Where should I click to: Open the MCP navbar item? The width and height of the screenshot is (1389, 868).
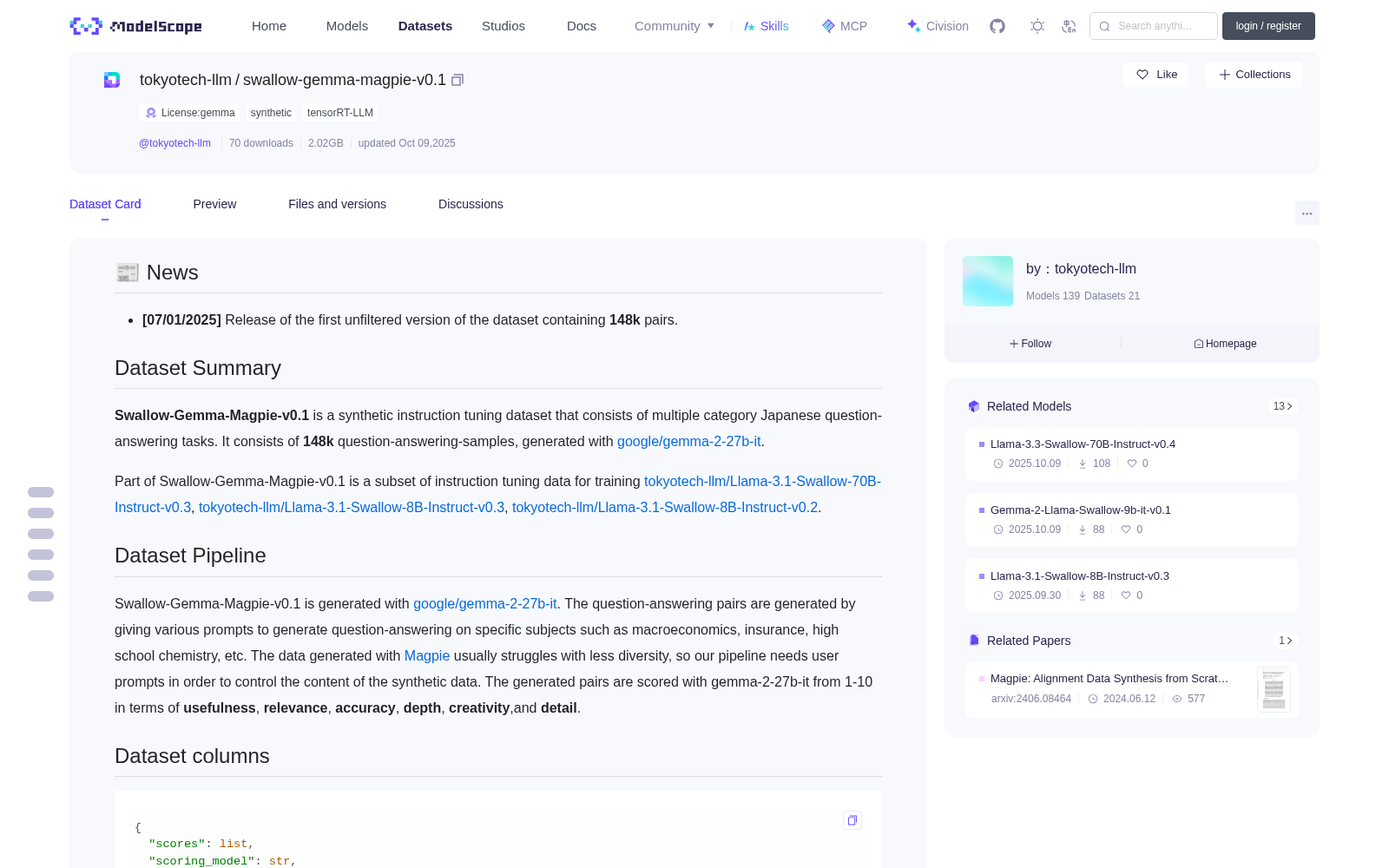pyautogui.click(x=844, y=26)
